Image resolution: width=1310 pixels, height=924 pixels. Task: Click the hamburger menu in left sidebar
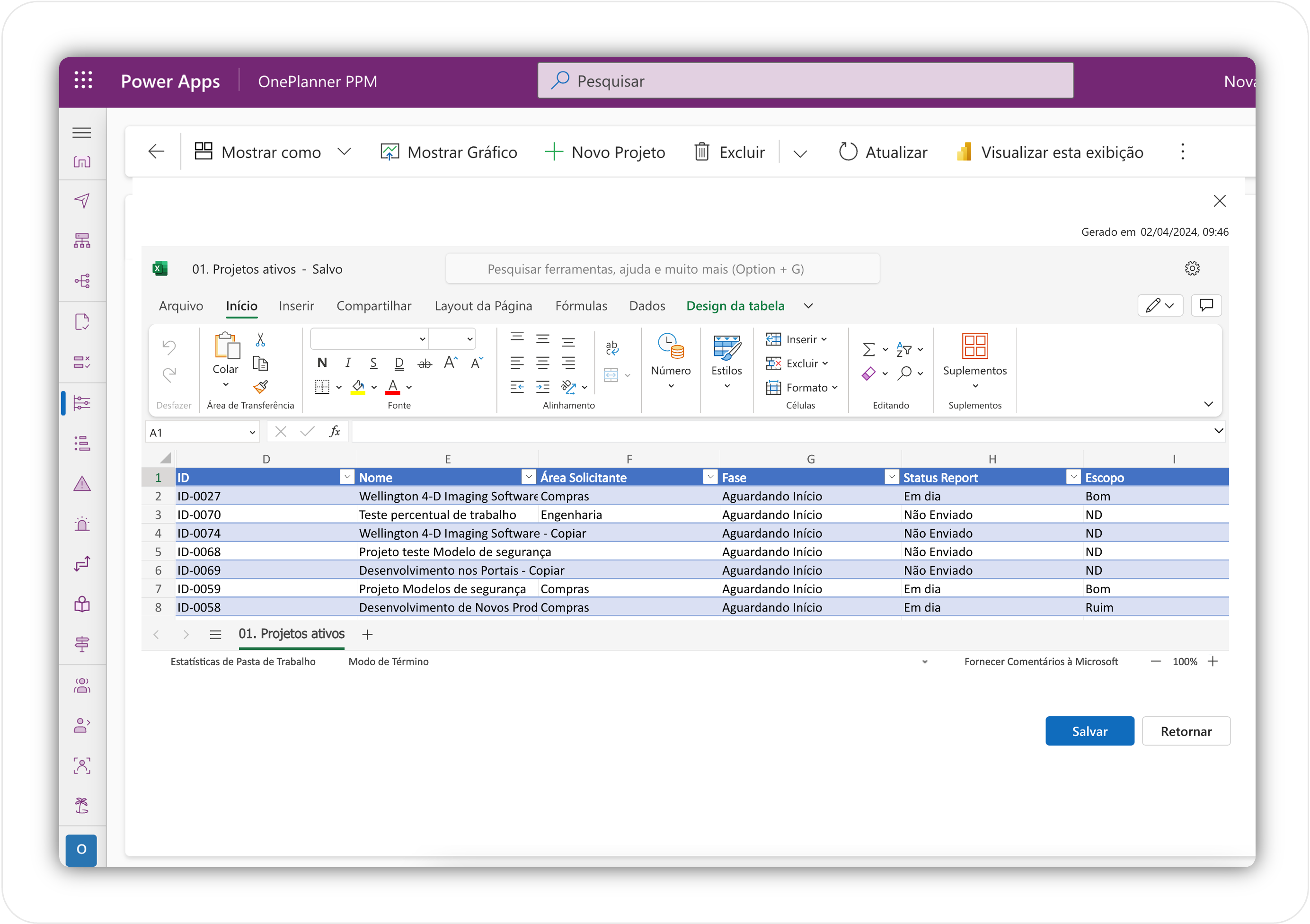coord(81,133)
